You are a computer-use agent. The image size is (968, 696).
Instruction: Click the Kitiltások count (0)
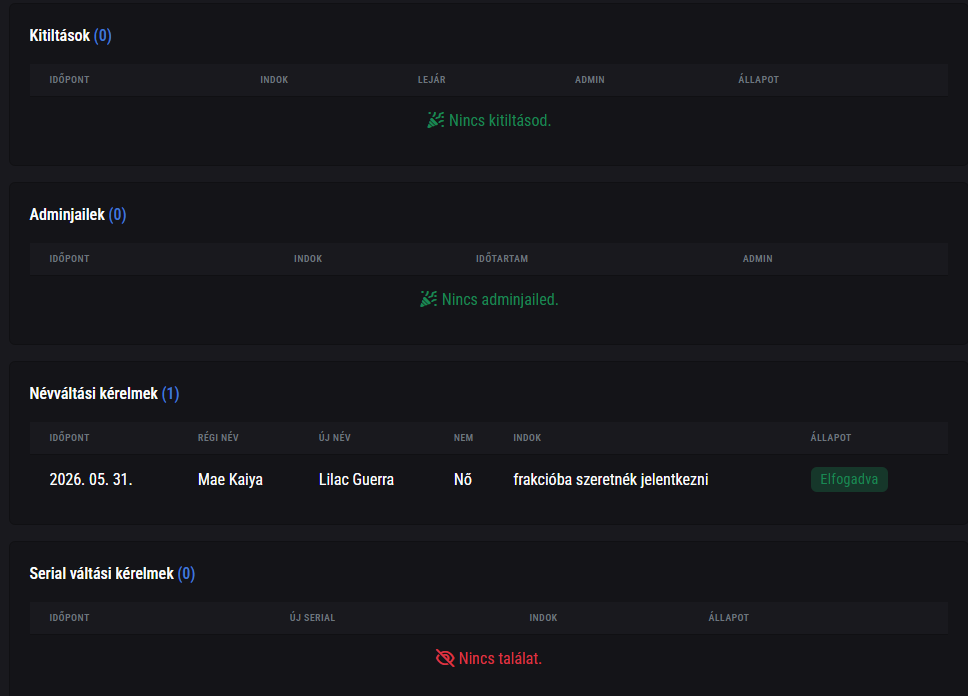pos(102,36)
